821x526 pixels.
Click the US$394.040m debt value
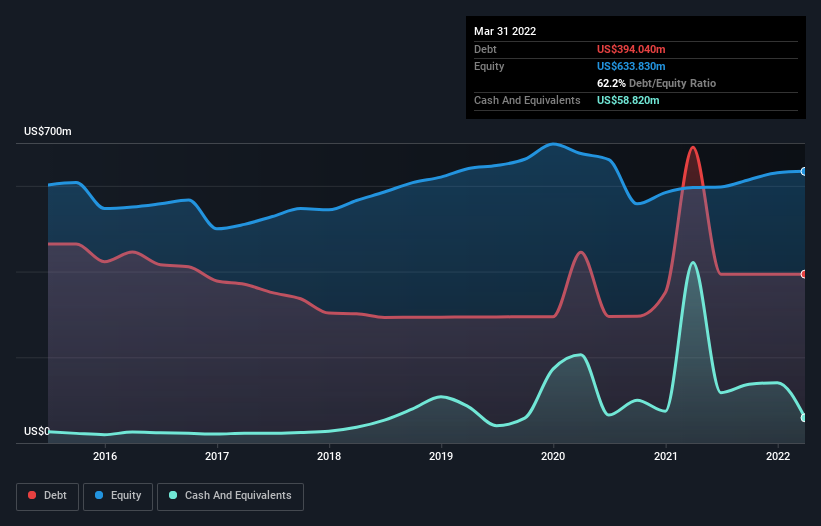tap(631, 49)
